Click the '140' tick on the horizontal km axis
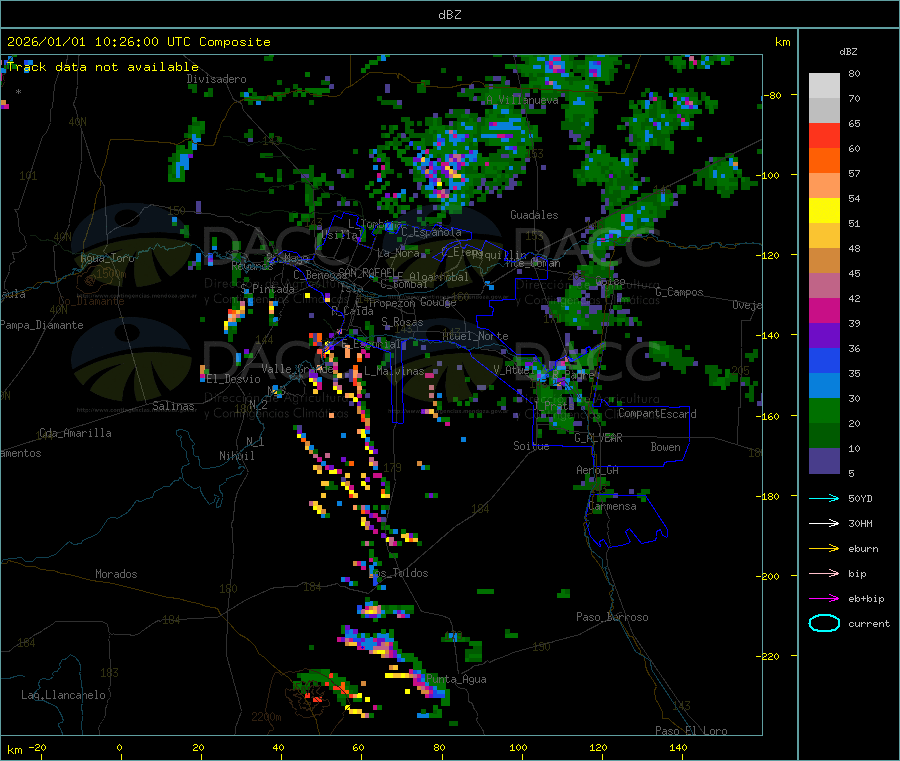900x761 pixels. pos(678,747)
